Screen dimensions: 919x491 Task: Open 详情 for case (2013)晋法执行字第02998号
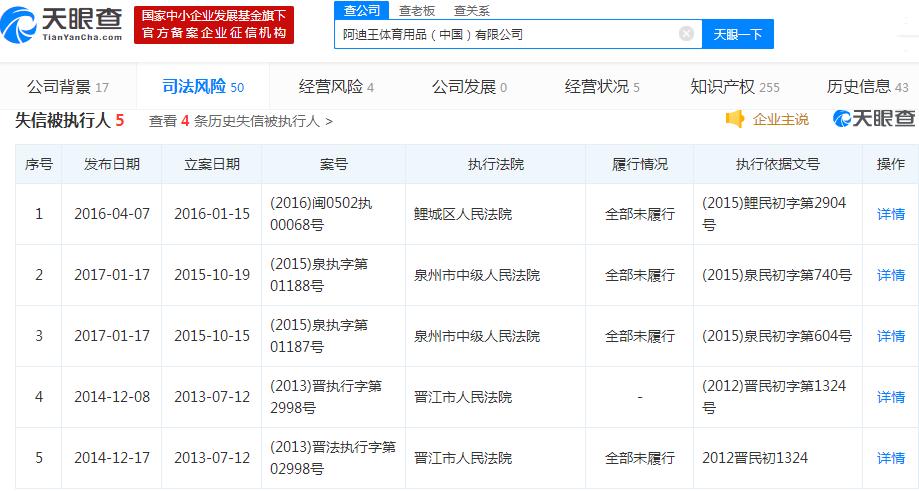890,458
